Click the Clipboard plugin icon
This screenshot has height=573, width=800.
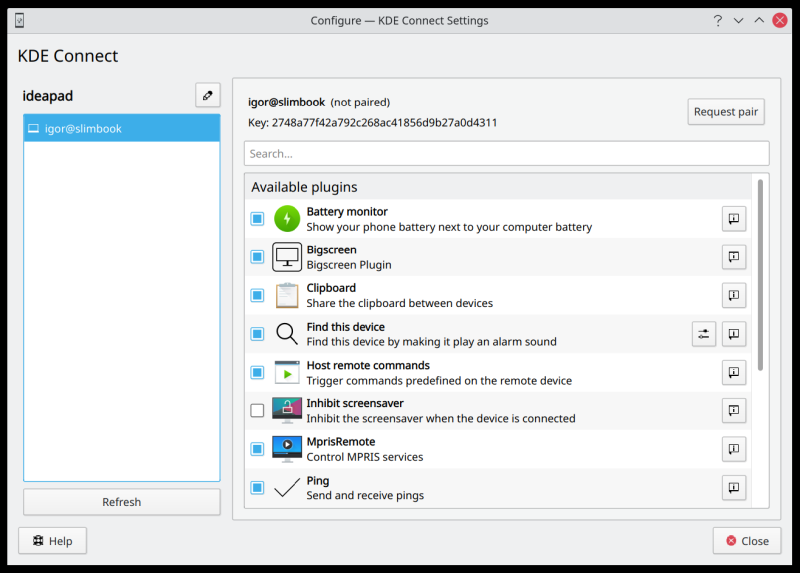[x=287, y=295]
